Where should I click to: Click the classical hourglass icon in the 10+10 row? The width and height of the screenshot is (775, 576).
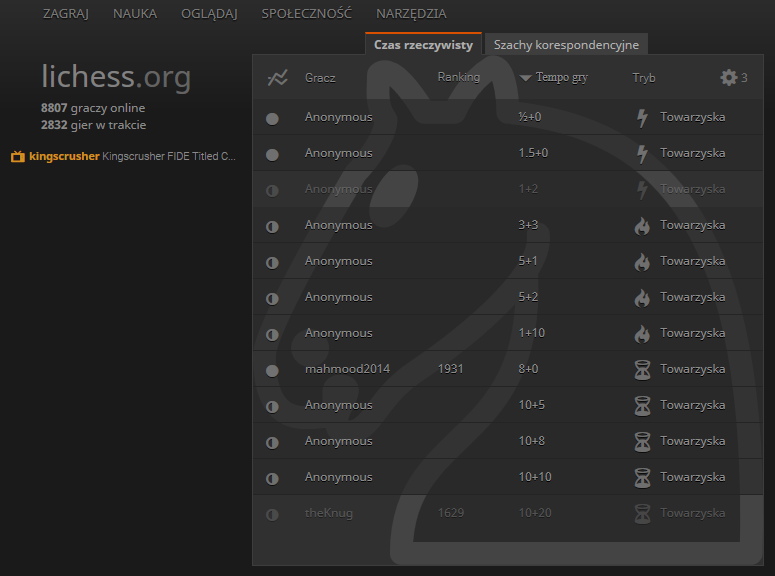click(642, 478)
